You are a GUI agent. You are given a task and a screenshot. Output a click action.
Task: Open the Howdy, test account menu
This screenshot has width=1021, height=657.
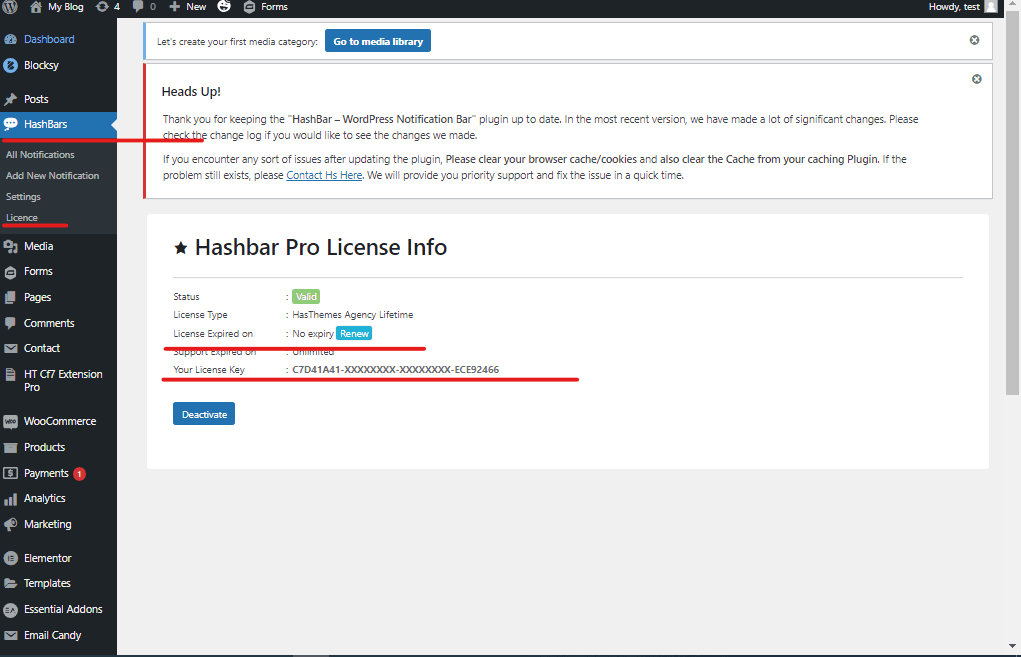tap(962, 7)
